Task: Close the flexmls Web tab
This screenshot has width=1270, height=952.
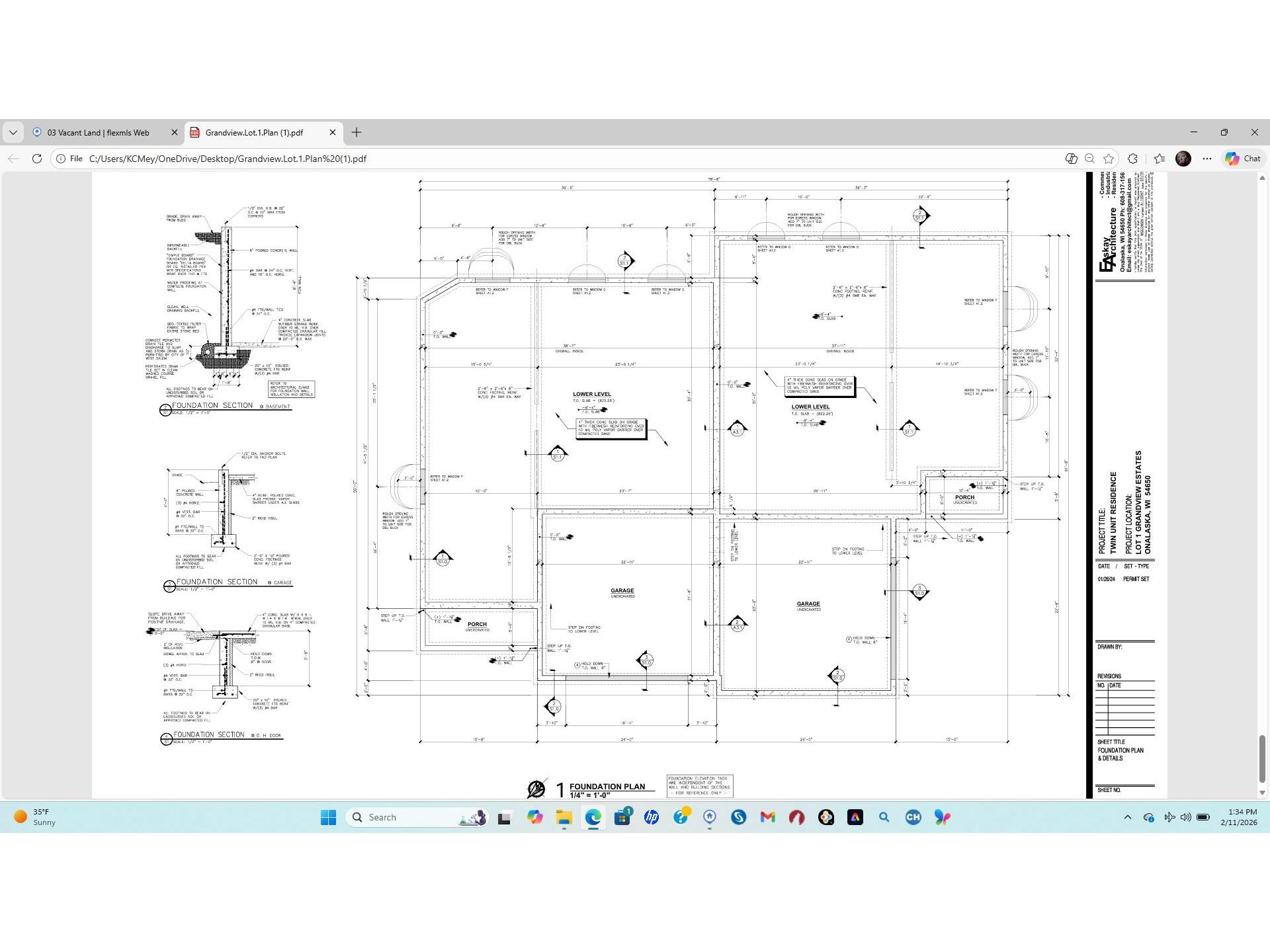Action: point(175,132)
